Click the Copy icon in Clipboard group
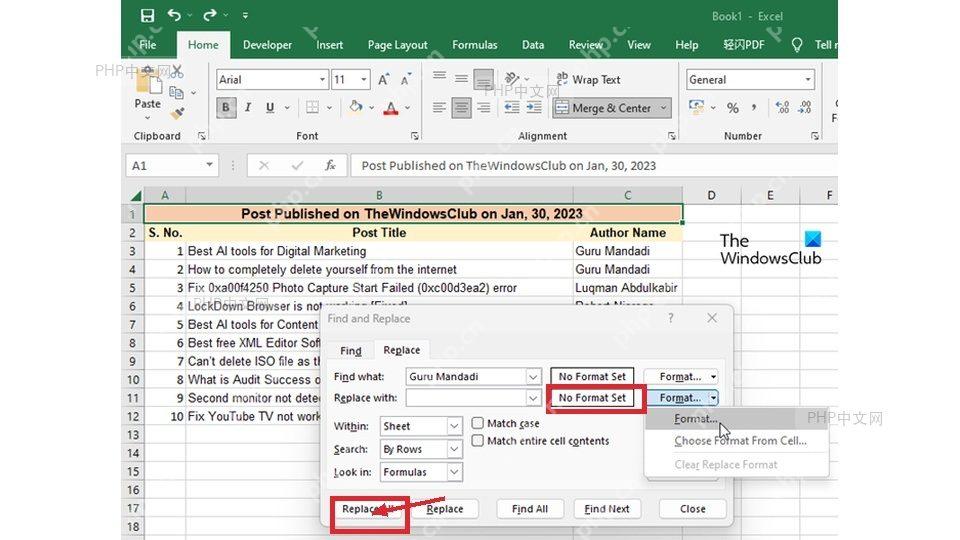The height and width of the screenshot is (540, 960). (176, 92)
